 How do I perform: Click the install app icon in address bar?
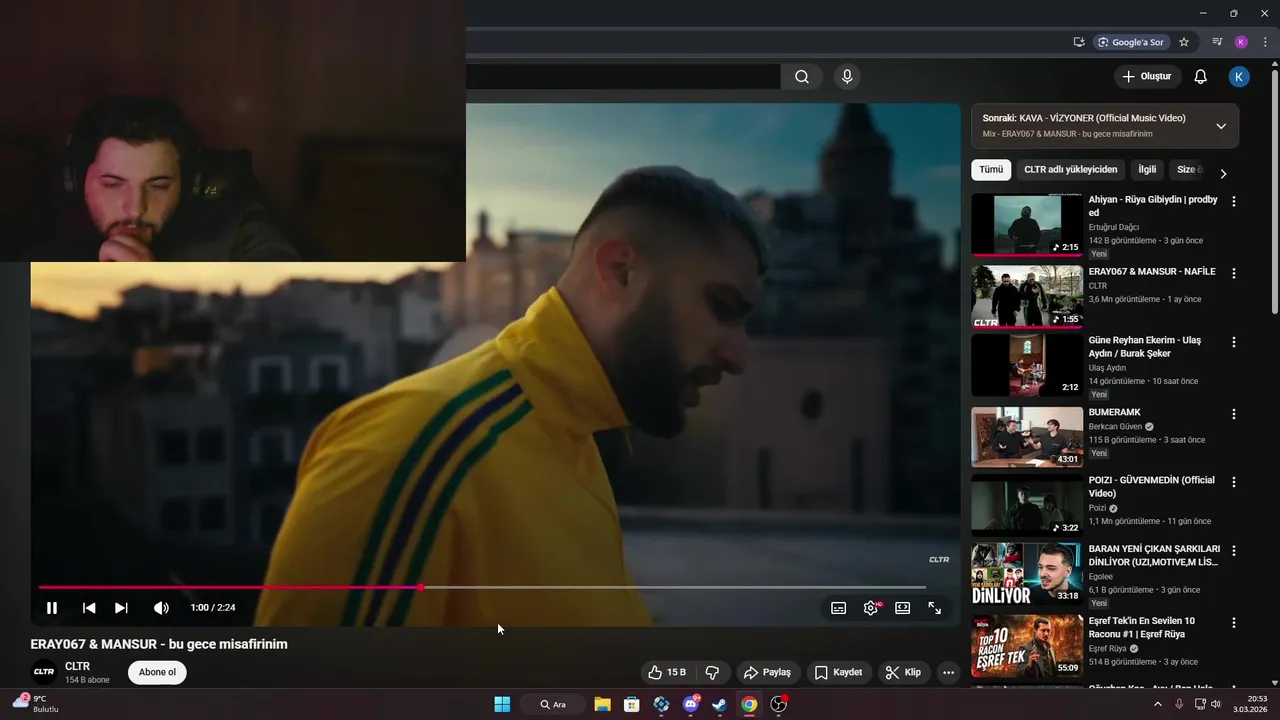coord(1079,42)
